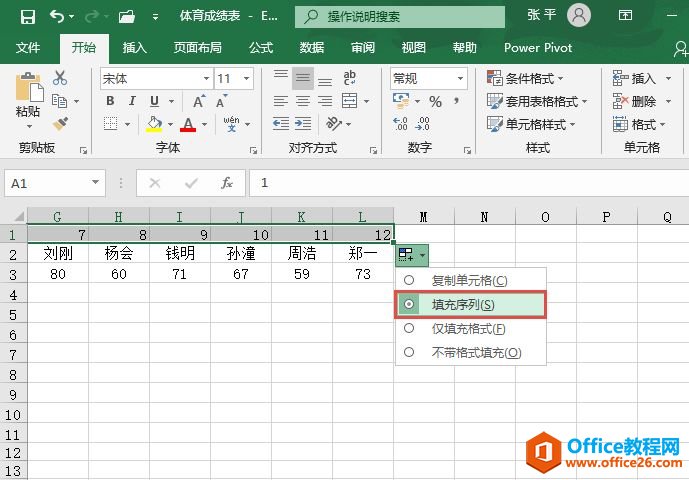Screen dimensions: 689x480
Task: Open the font group dialog launcher
Action: (253, 150)
